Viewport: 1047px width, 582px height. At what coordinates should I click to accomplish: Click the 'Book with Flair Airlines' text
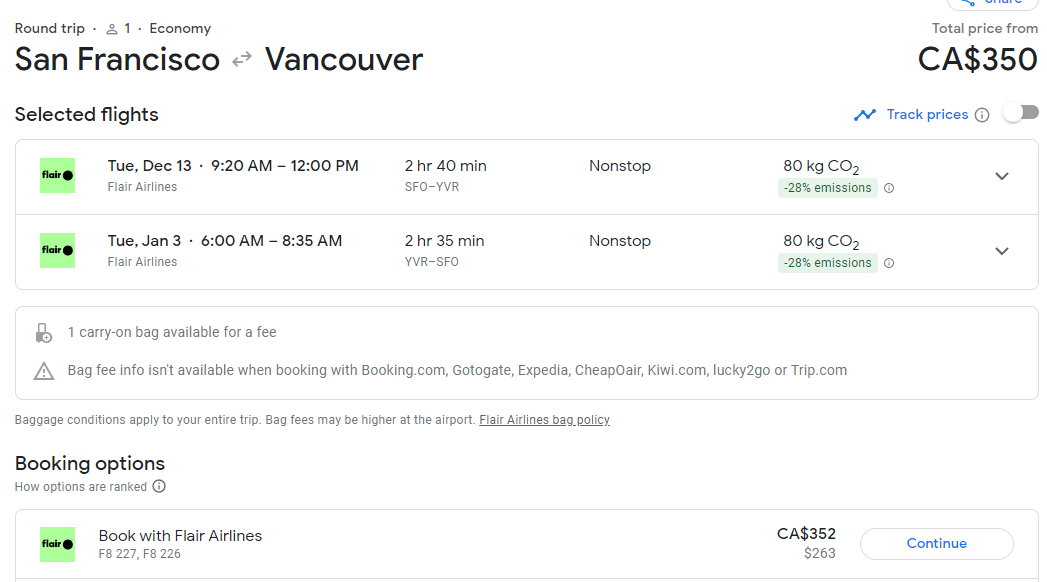point(180,536)
